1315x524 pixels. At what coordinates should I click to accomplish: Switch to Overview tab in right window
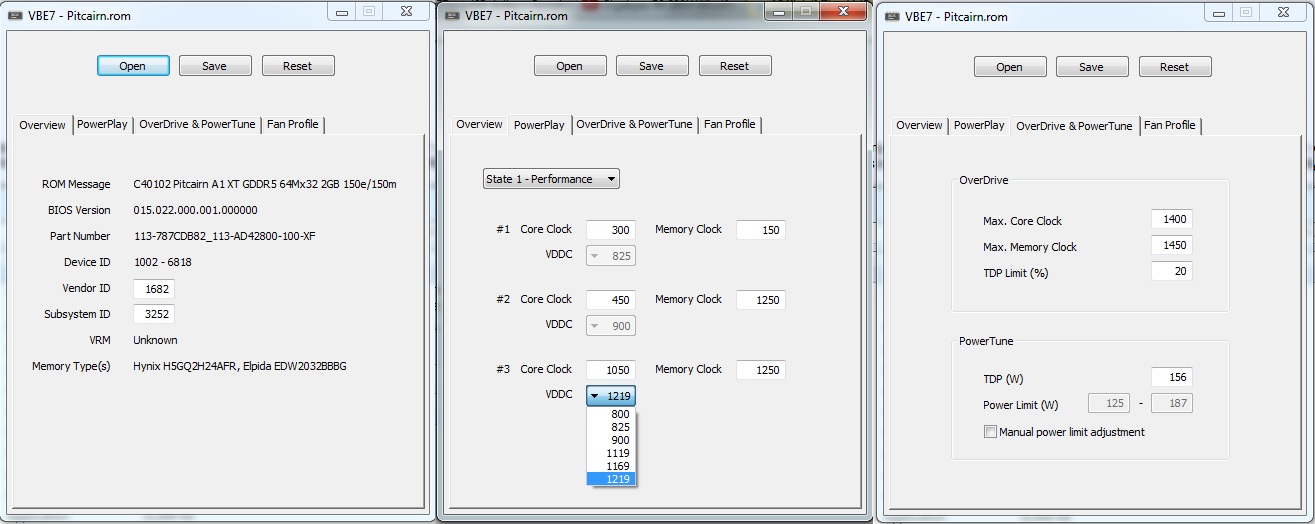(919, 126)
